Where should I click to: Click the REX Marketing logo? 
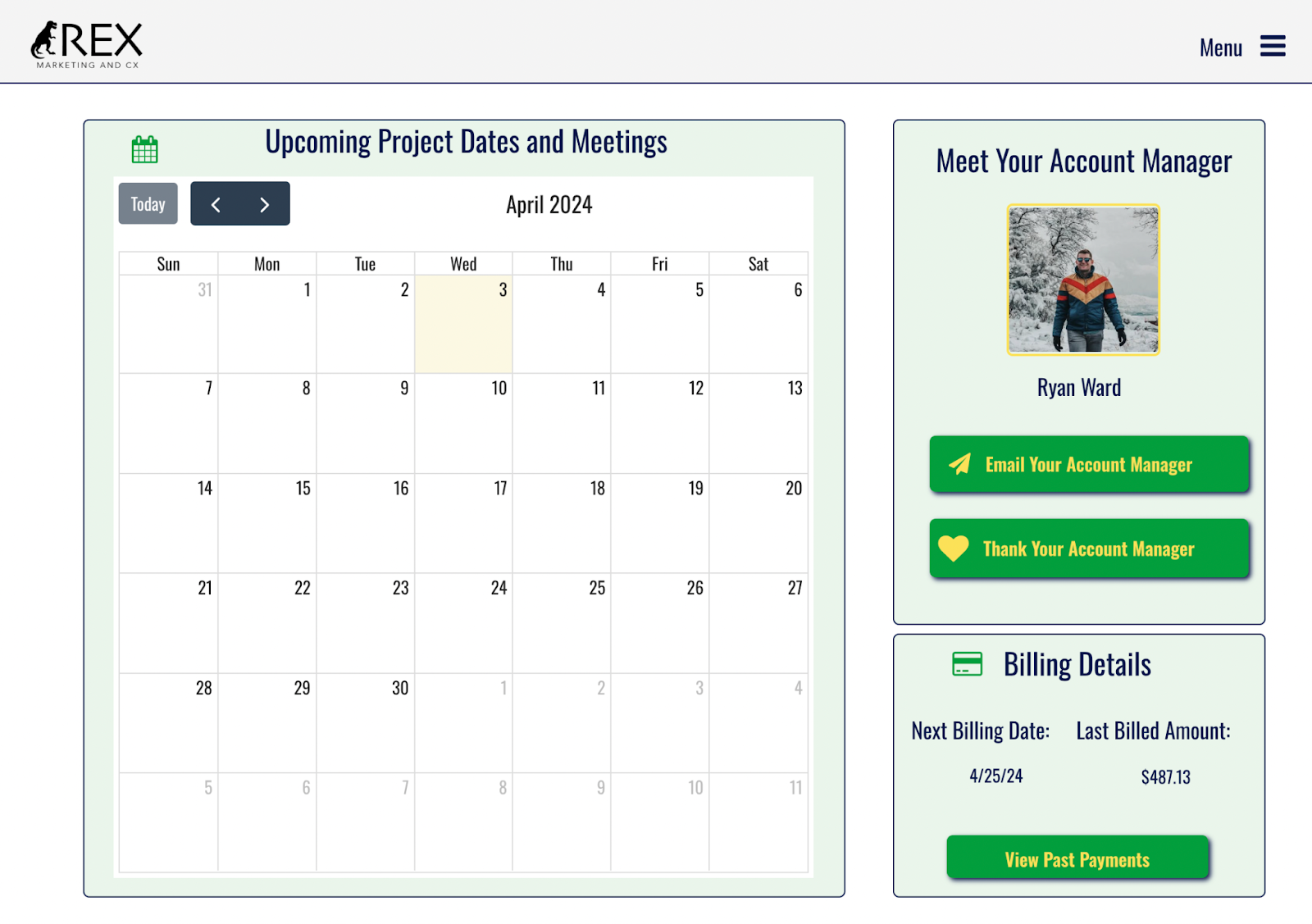(x=87, y=44)
